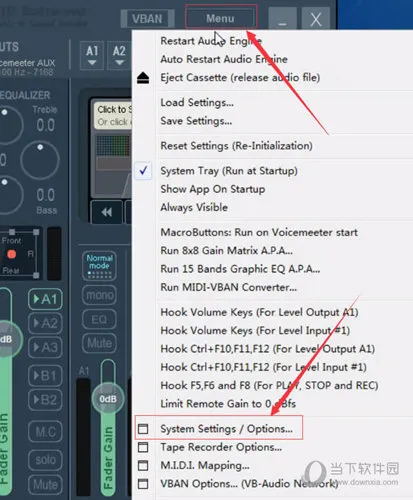Click the cassette rewind button
Viewport: 413px width, 500px height.
point(107,212)
